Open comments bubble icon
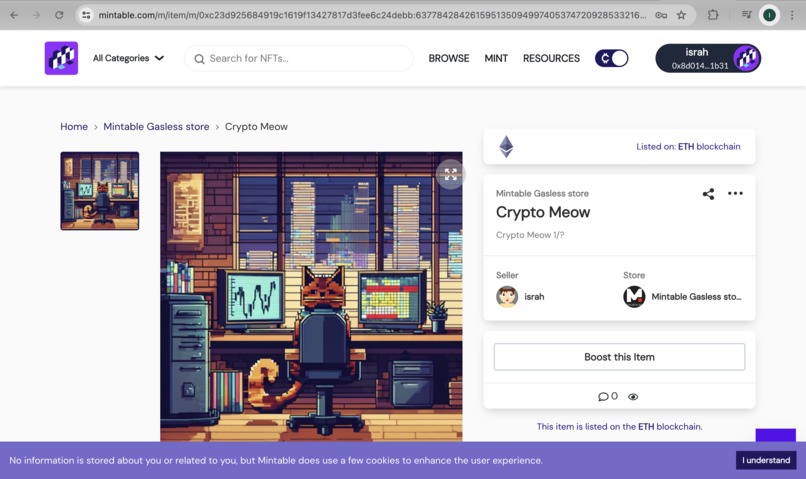Screen dimensions: 806x479 click(603, 397)
